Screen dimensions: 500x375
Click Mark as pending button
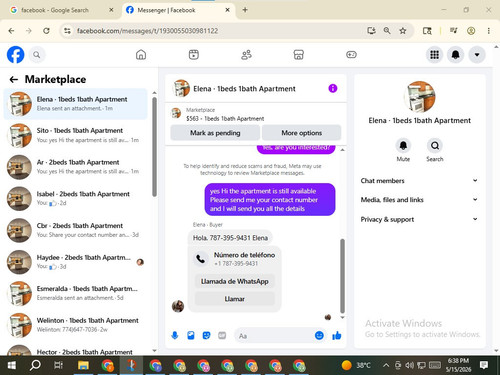point(215,133)
